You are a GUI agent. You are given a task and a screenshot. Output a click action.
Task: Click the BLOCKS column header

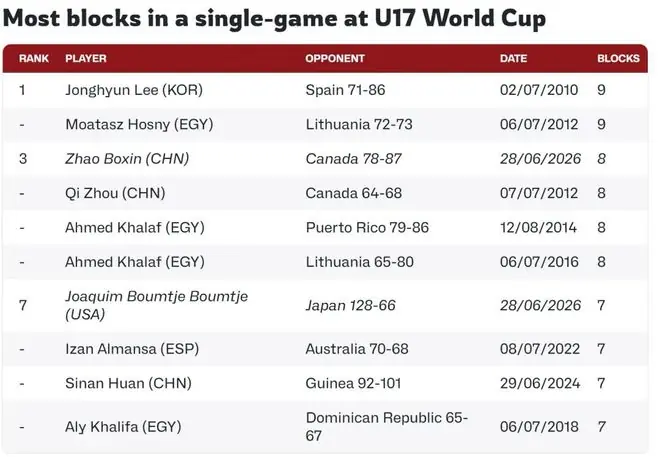pyautogui.click(x=618, y=58)
